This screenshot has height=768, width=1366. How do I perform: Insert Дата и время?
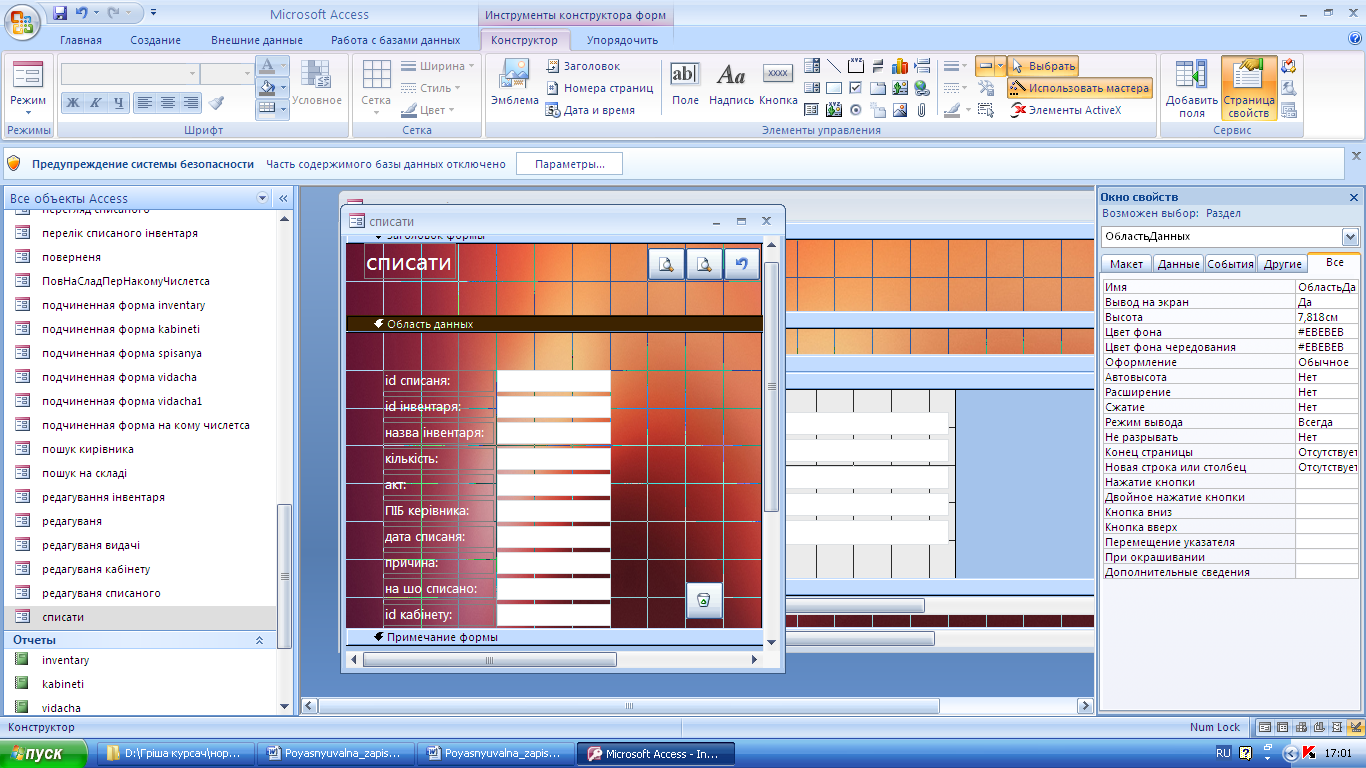591,110
